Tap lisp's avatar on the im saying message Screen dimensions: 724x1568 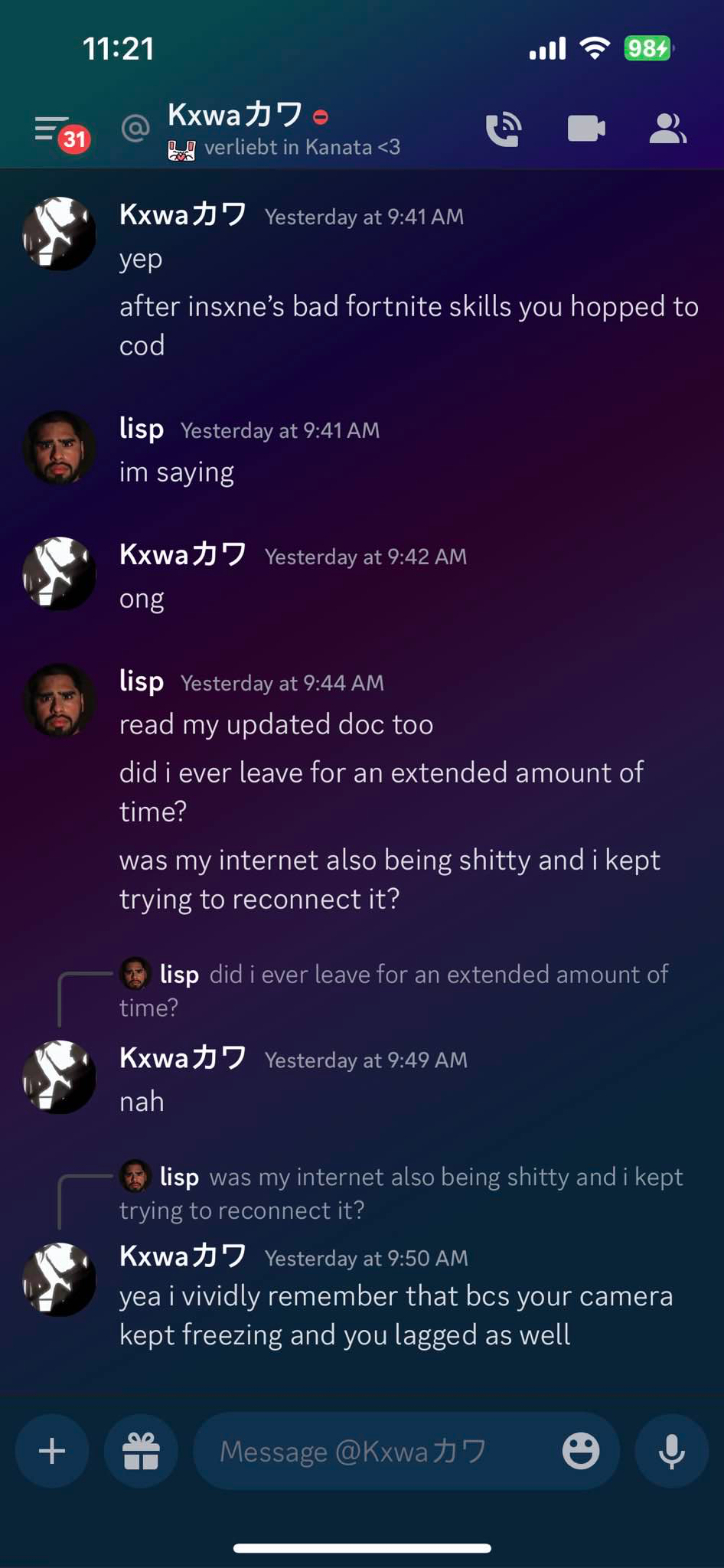[x=59, y=448]
